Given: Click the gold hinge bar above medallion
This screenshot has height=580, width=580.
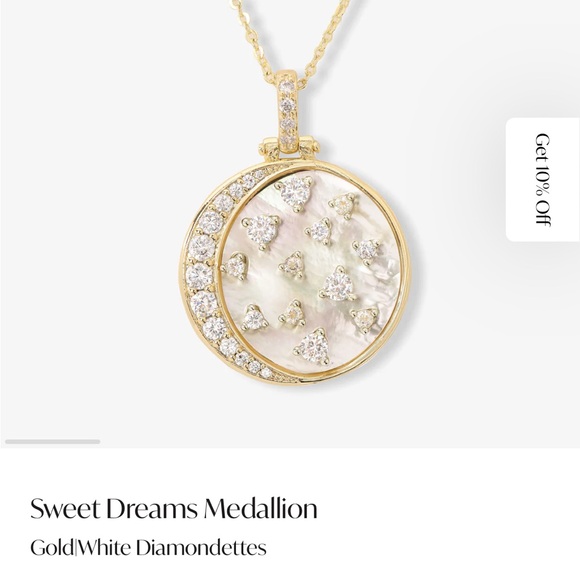Looking at the screenshot, I should pyautogui.click(x=288, y=146).
